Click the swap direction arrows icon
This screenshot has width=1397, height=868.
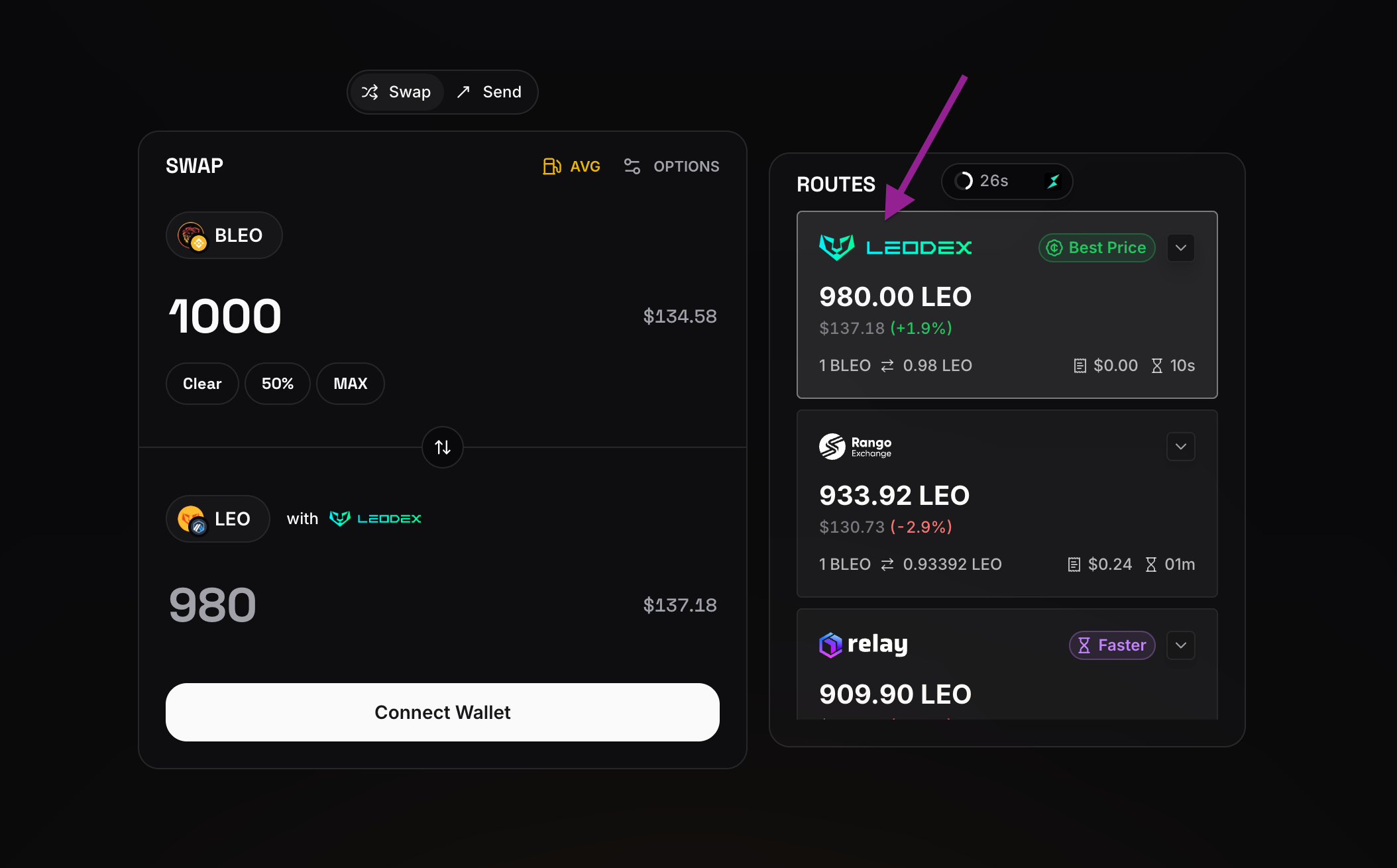click(x=443, y=447)
